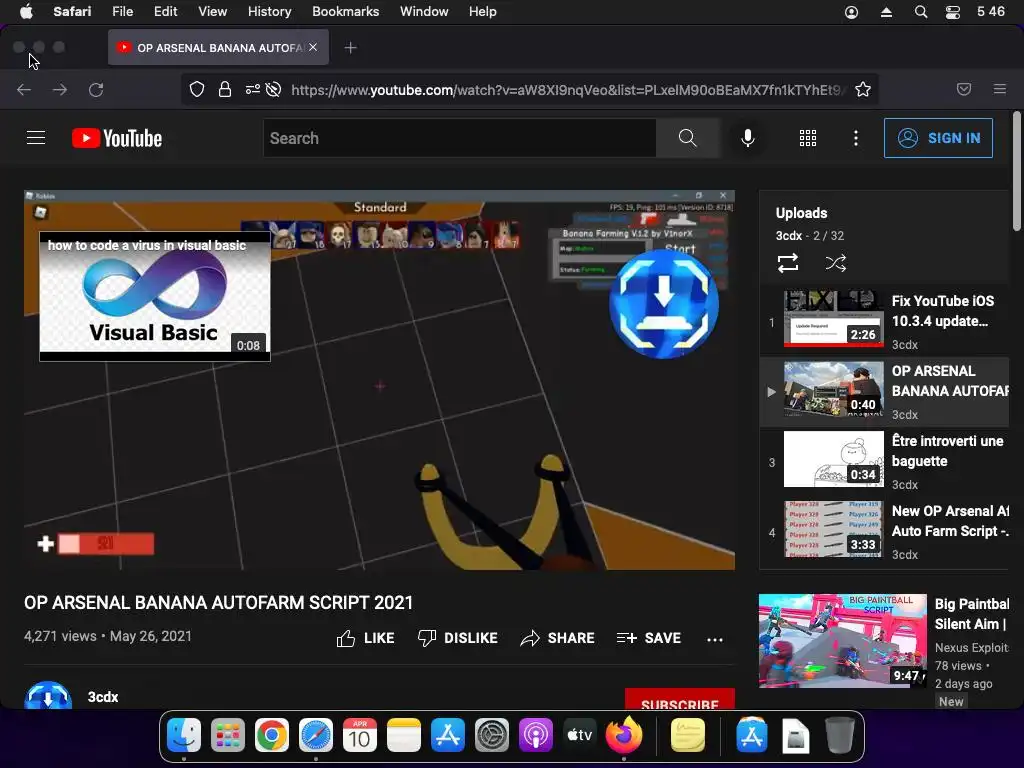This screenshot has height=768, width=1024.
Task: Type in the YouTube Search field
Action: pos(460,138)
